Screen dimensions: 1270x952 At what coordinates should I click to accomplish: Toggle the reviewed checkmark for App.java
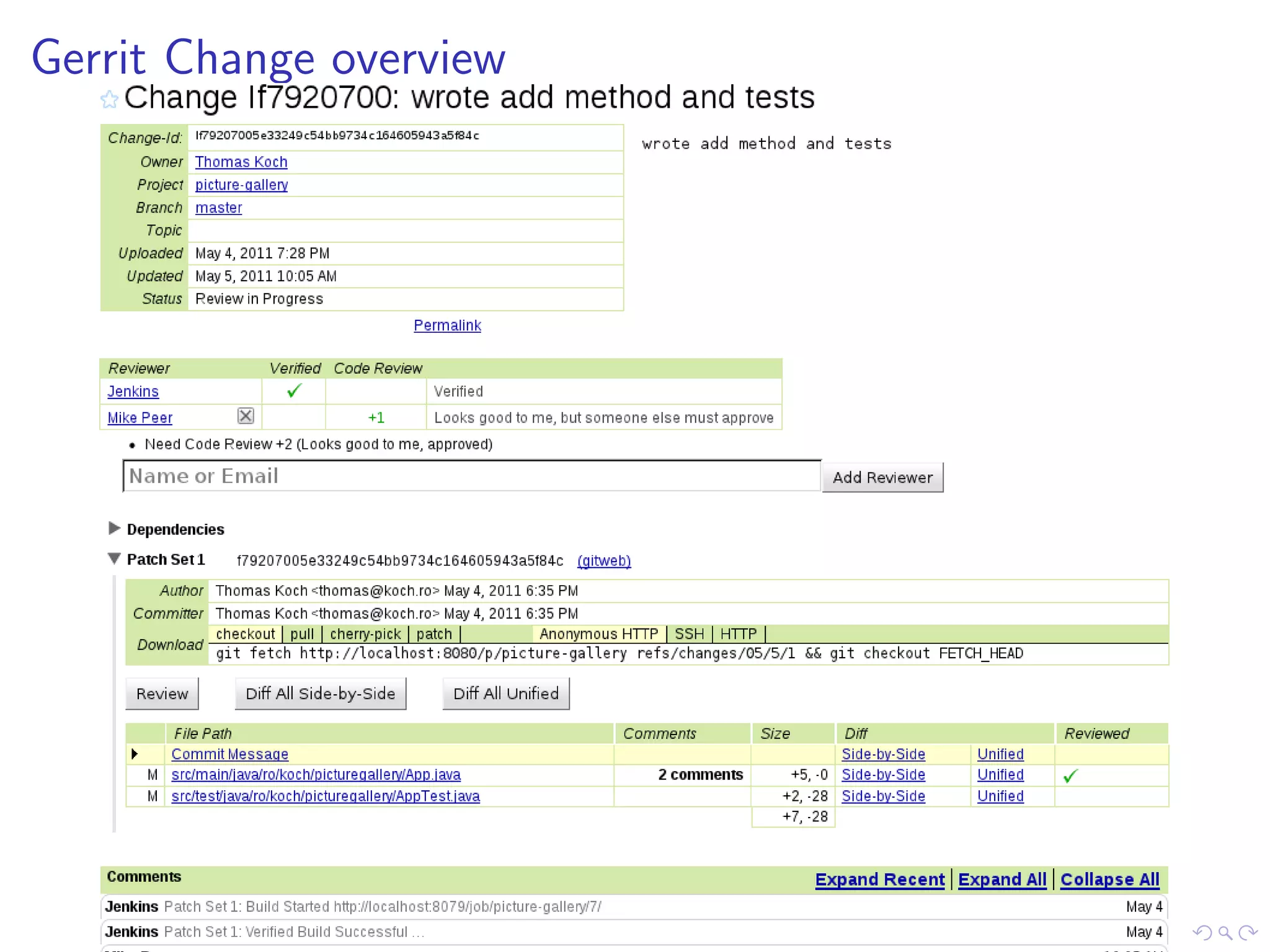click(x=1070, y=775)
